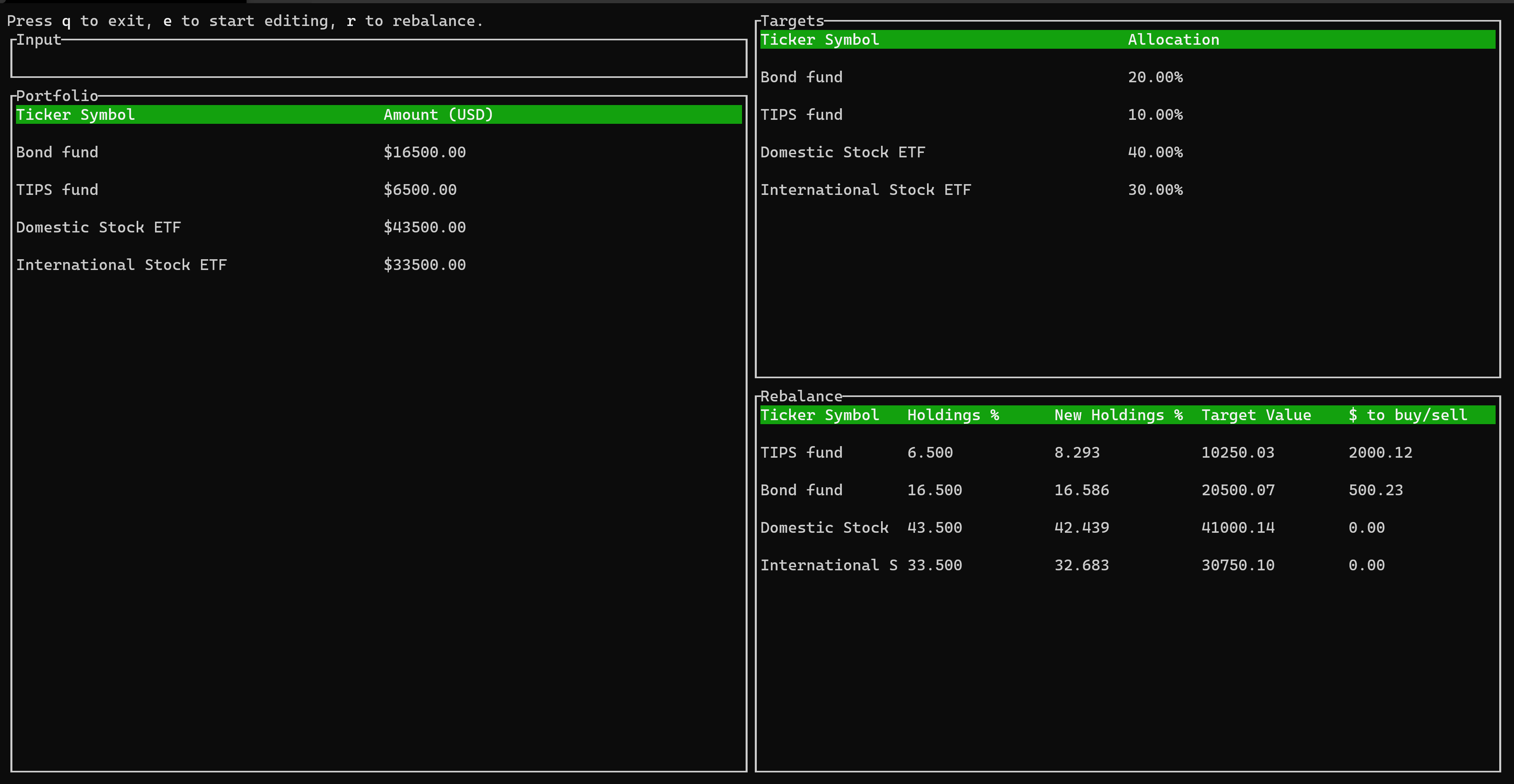Click the $43500.00 amount cell

(424, 227)
